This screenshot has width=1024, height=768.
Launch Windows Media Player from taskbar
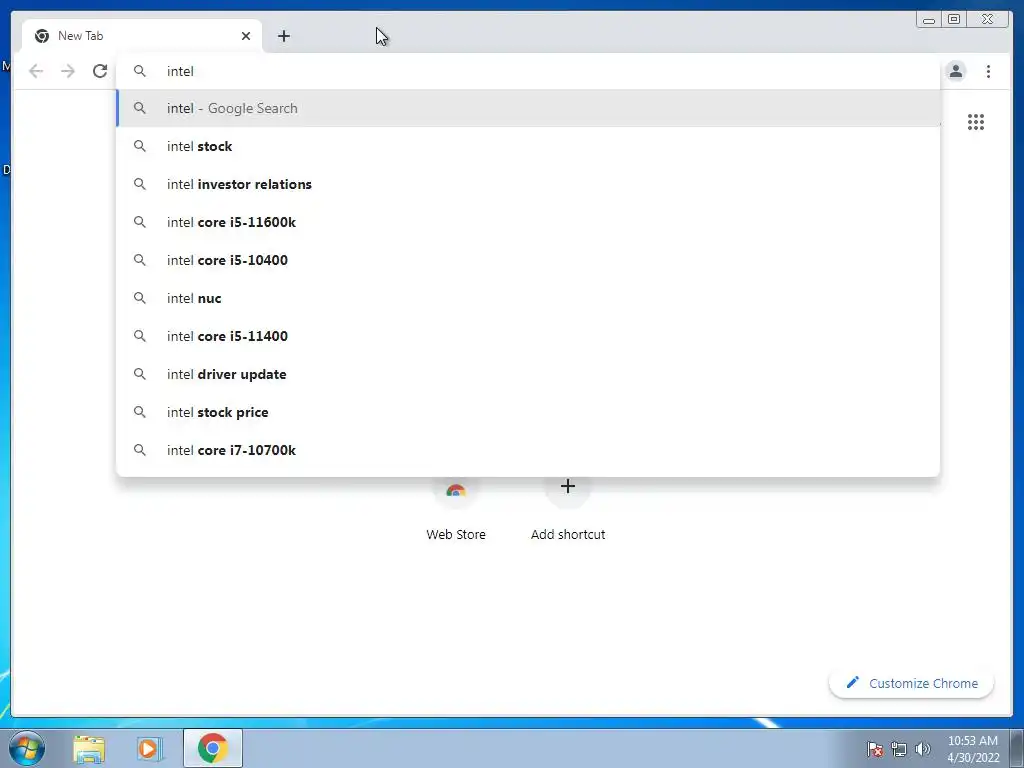point(150,749)
